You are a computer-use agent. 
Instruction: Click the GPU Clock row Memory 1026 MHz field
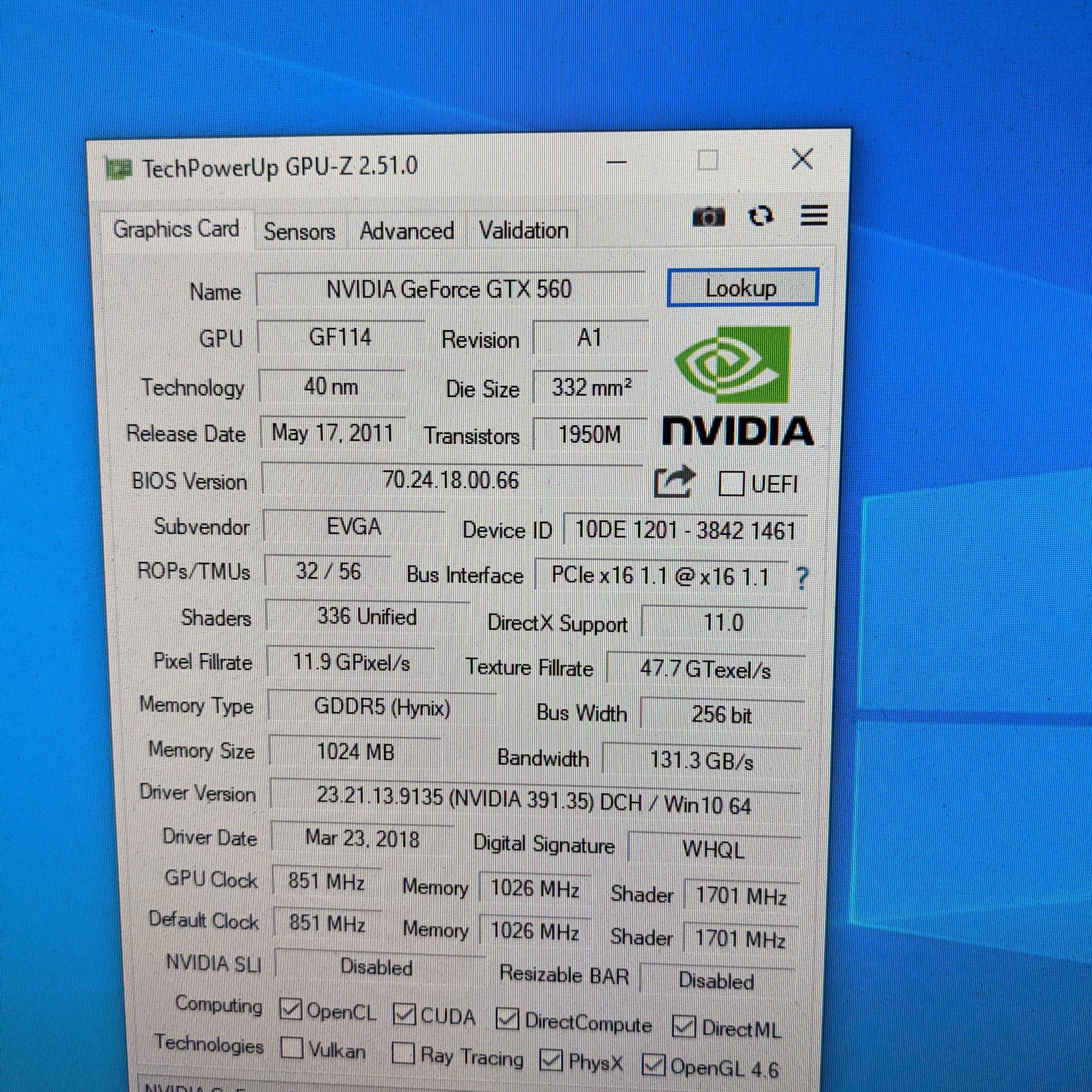coord(535,888)
